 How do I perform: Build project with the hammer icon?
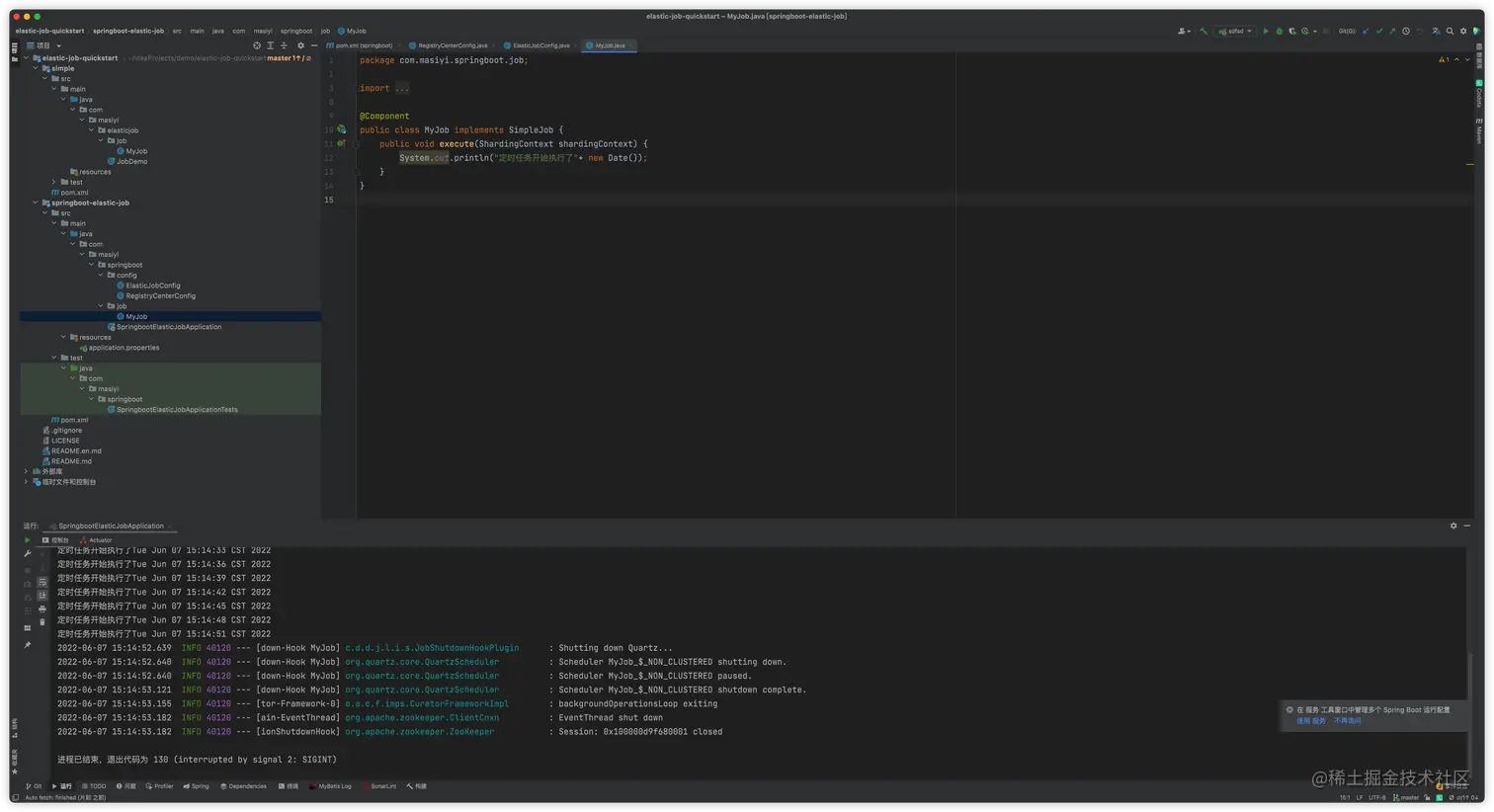pos(1203,32)
